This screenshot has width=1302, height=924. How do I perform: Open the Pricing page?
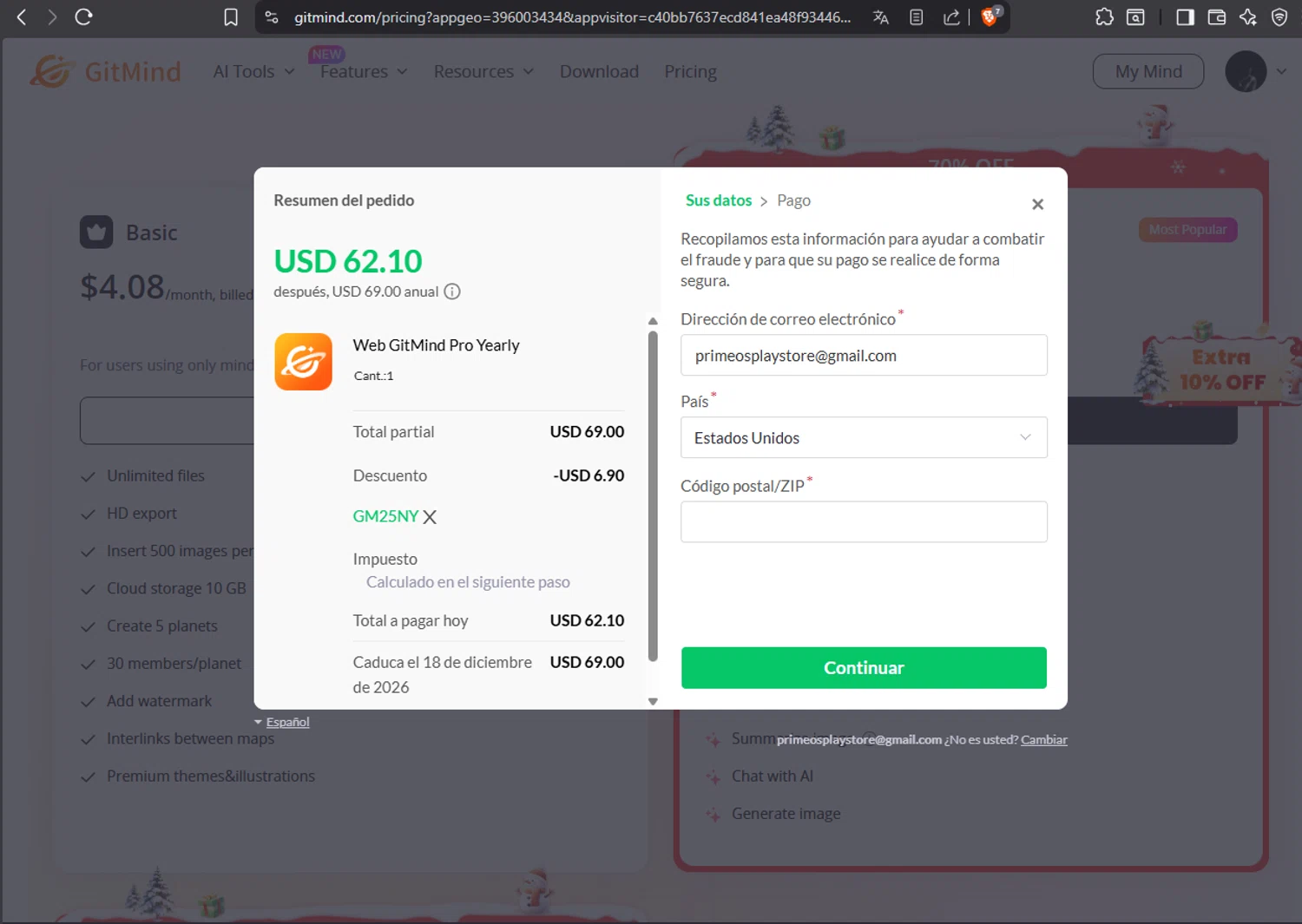[690, 71]
